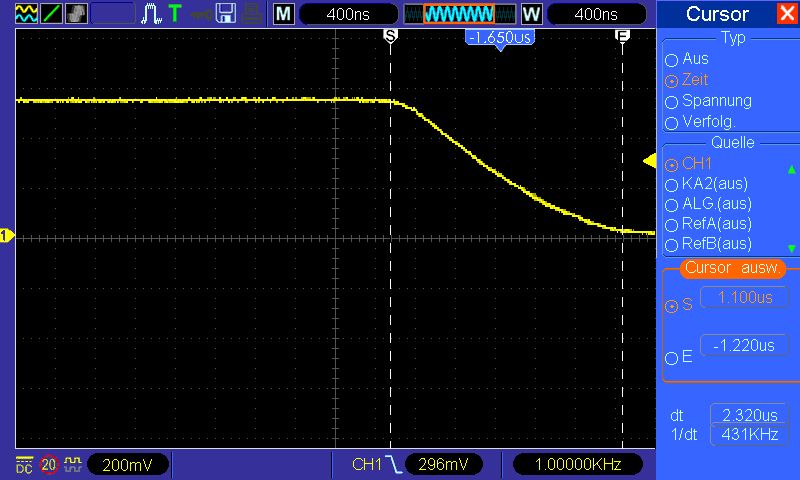Click the red circled 20 bandwidth limit icon
This screenshot has height=480, width=800.
coord(49,465)
